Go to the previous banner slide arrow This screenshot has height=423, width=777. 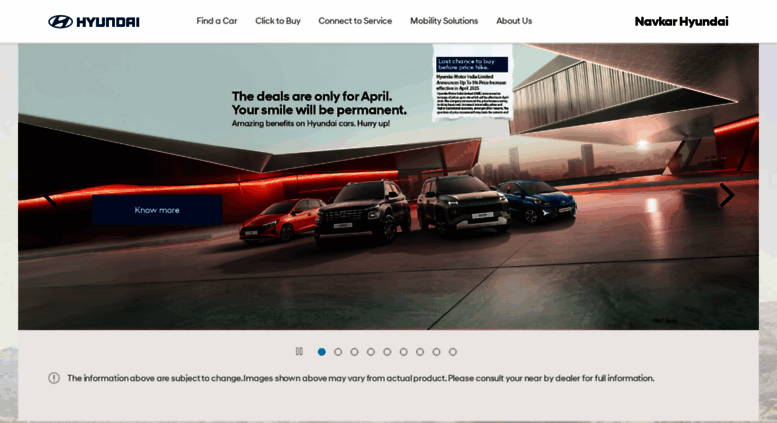[x=50, y=199]
